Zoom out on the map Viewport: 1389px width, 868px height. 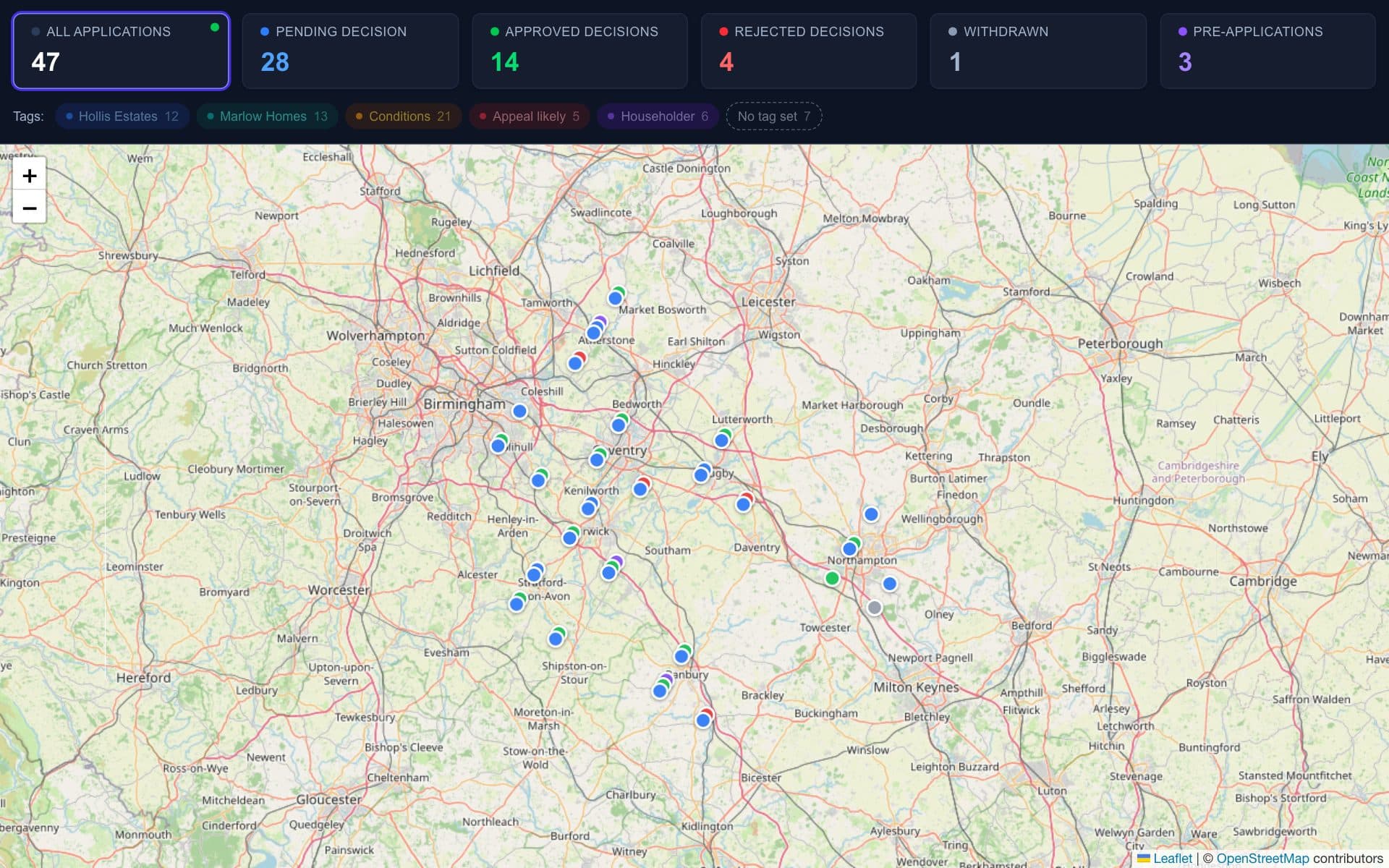(30, 208)
